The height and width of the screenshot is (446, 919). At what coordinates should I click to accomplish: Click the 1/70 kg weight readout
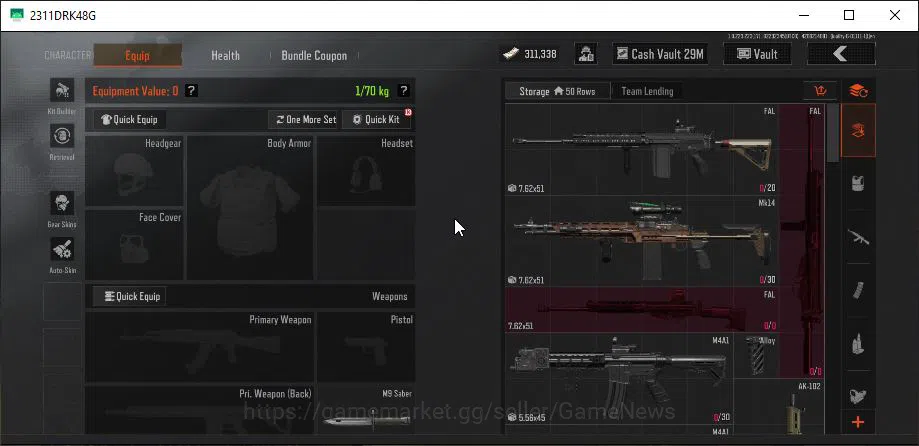point(372,91)
